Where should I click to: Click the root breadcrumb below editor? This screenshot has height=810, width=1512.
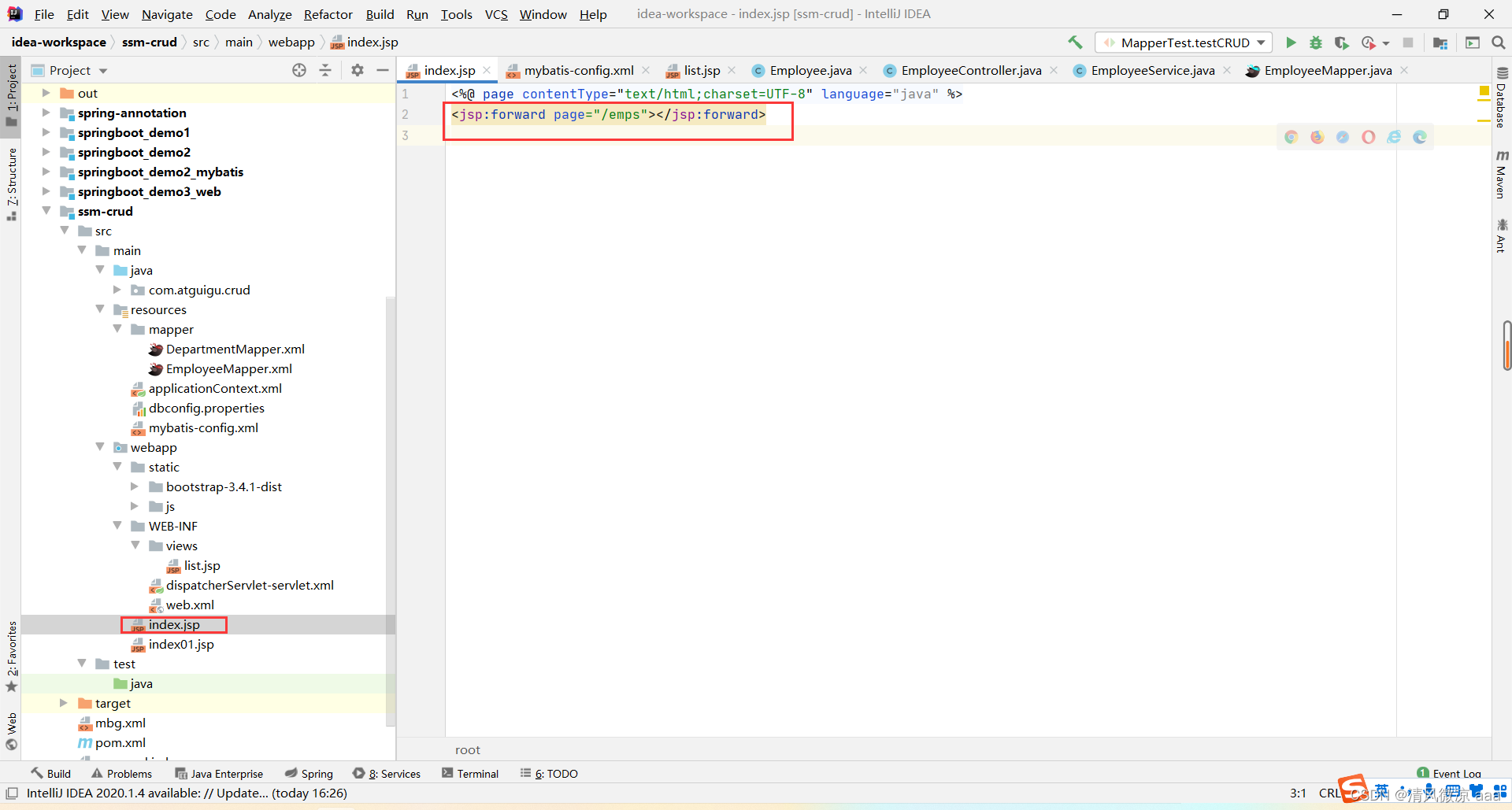467,750
